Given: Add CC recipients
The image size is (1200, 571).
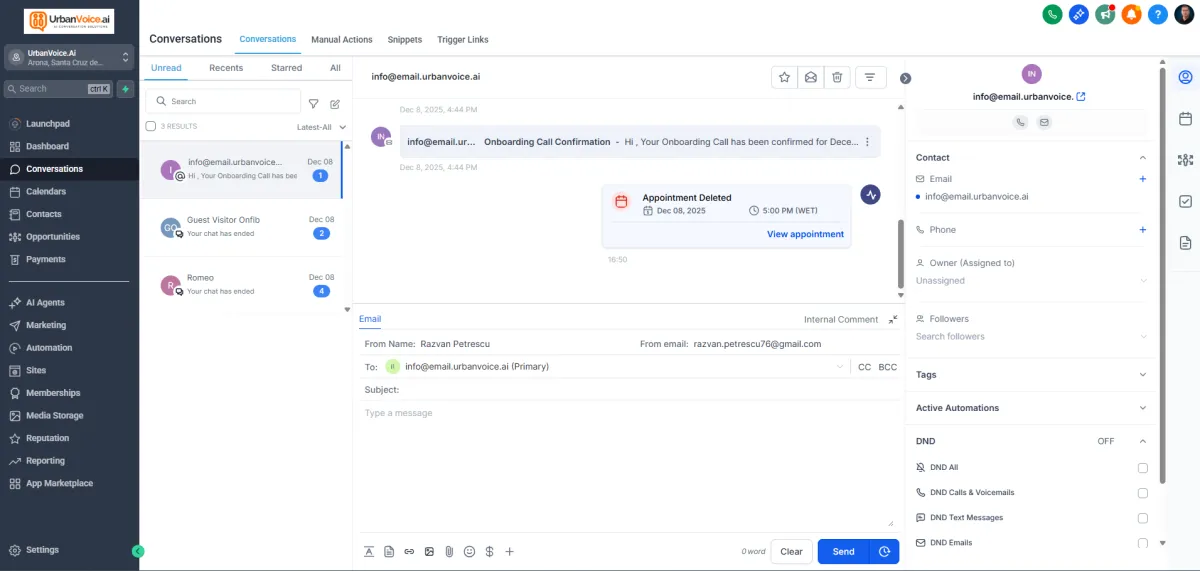Looking at the screenshot, I should point(865,367).
